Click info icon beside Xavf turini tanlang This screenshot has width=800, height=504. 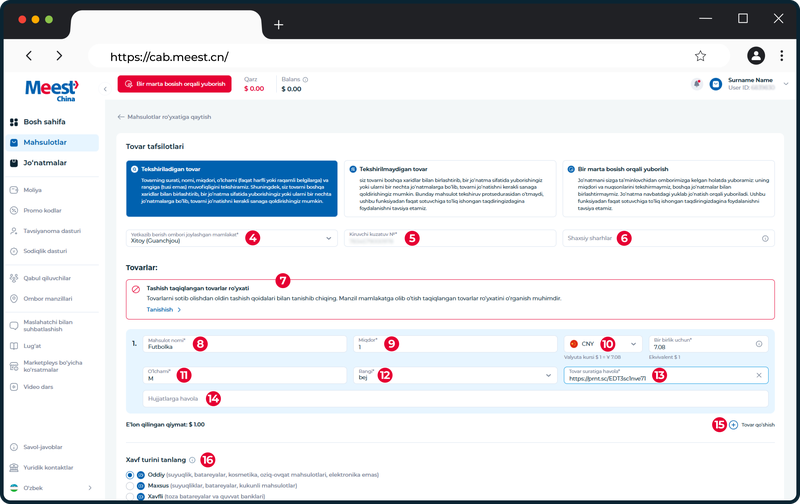point(192,460)
